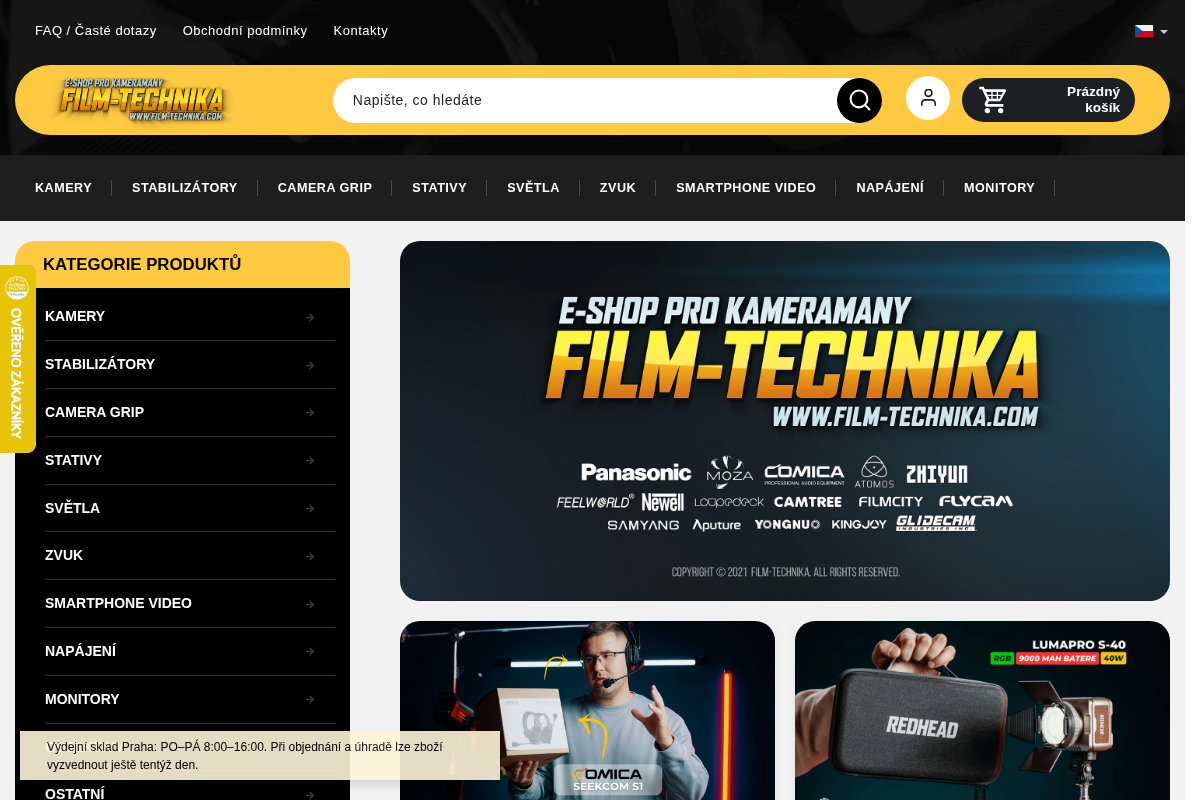Click arrow next to ZVUK category
1200x800 pixels.
[x=310, y=556]
